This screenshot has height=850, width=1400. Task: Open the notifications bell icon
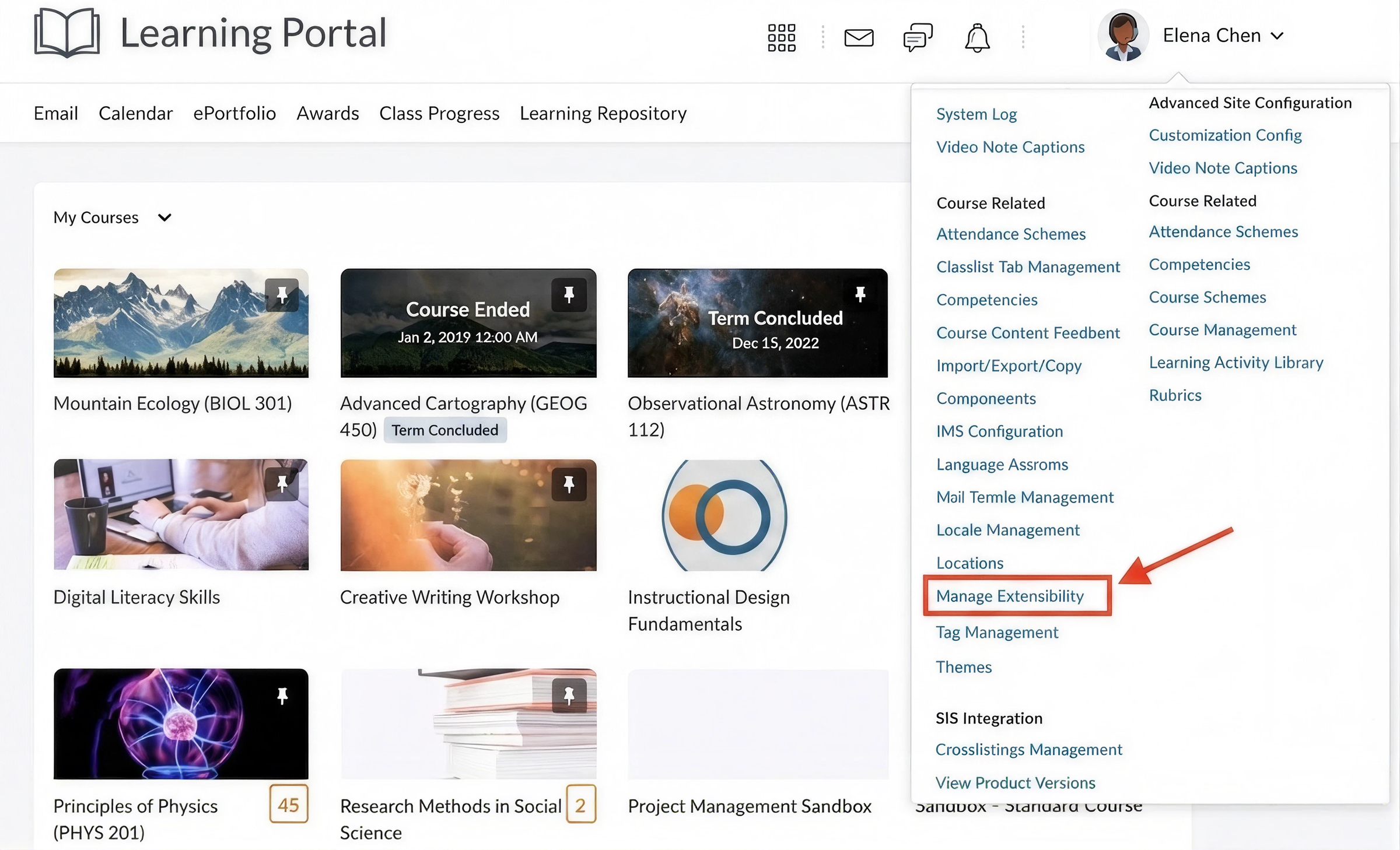point(977,38)
